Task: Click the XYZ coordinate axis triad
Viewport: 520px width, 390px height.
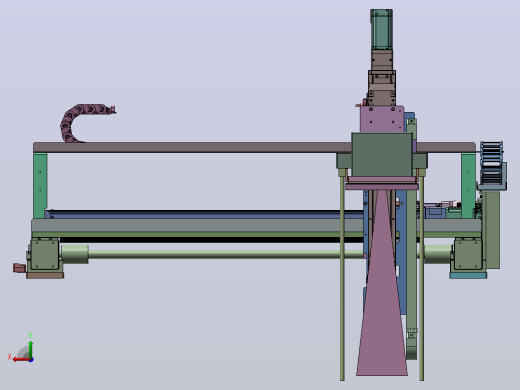Action: [x=21, y=348]
